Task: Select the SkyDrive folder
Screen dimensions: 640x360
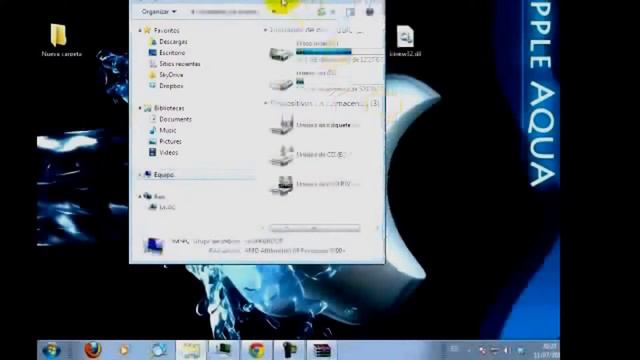Action: (171, 75)
